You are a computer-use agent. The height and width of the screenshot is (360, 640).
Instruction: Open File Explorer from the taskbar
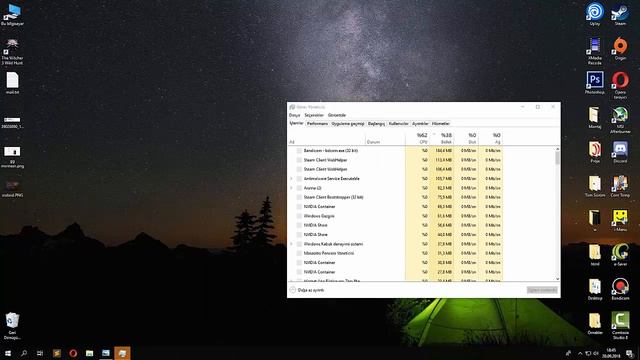pos(89,353)
